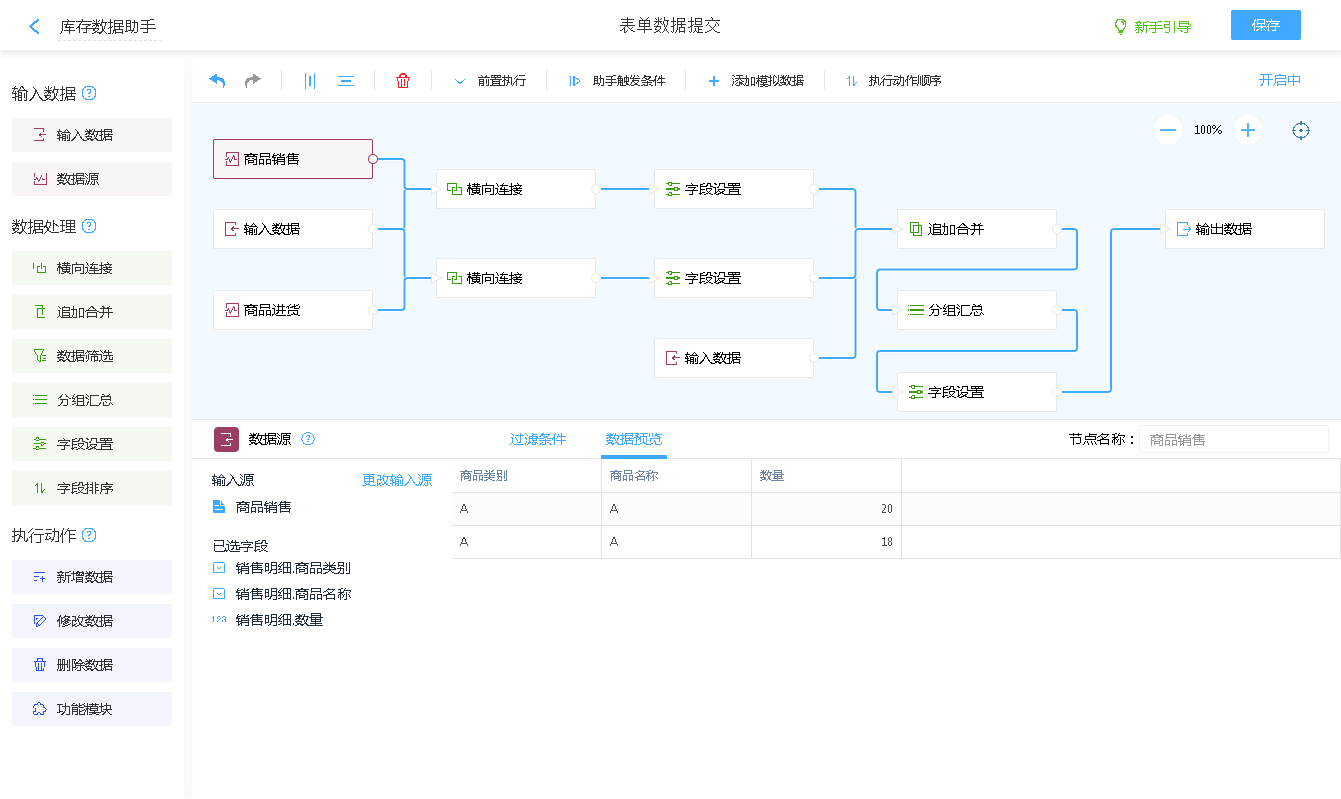Click the 数据源 panel icon
This screenshot has height=799, width=1341.
point(227,439)
